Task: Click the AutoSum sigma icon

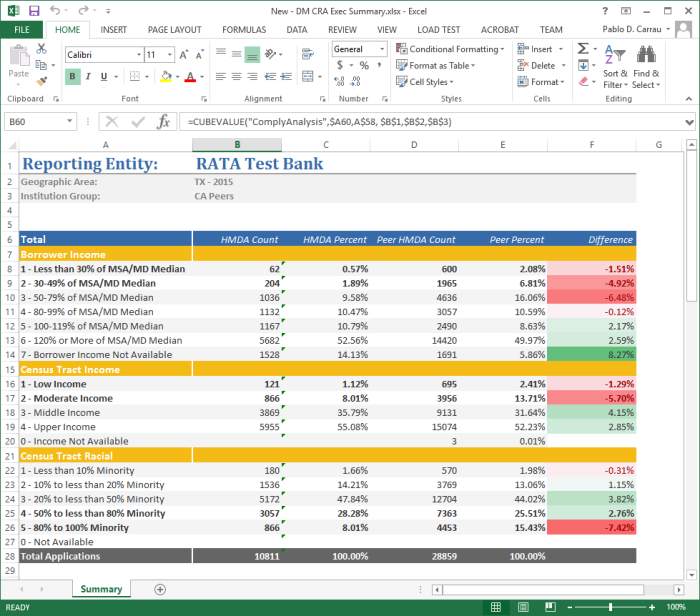Action: point(583,48)
